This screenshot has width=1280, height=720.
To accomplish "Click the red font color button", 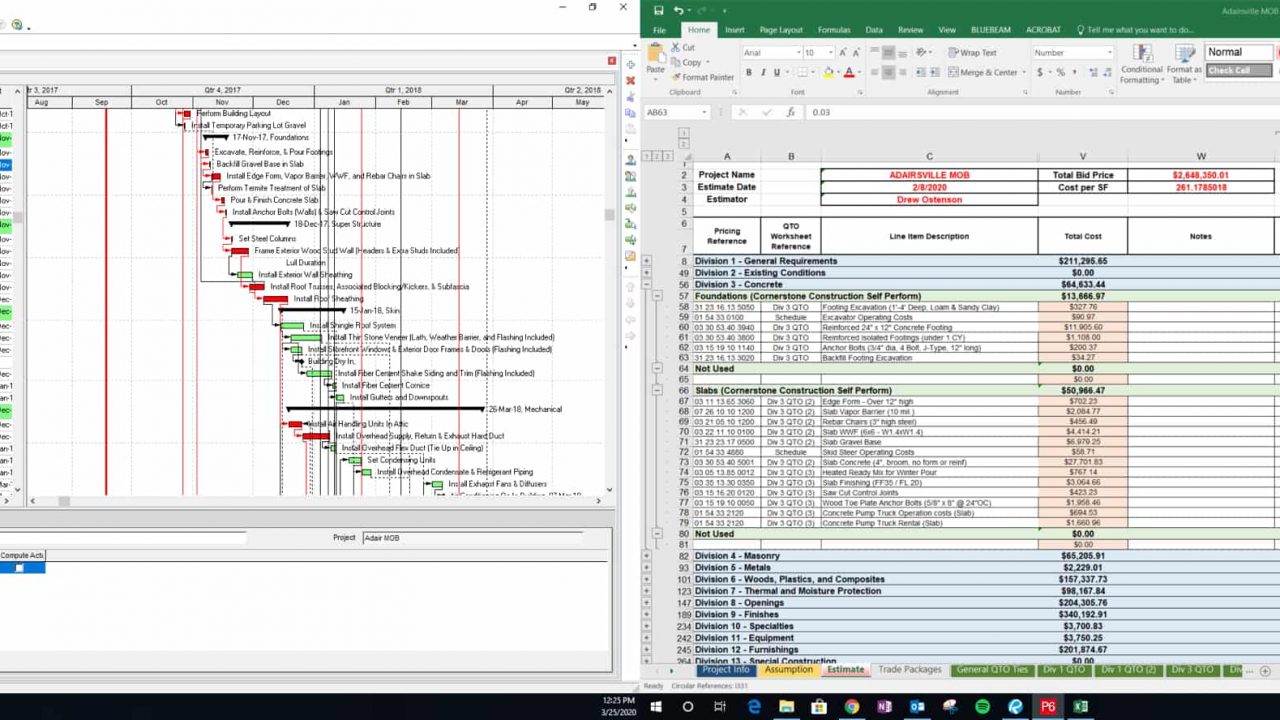I will (849, 72).
